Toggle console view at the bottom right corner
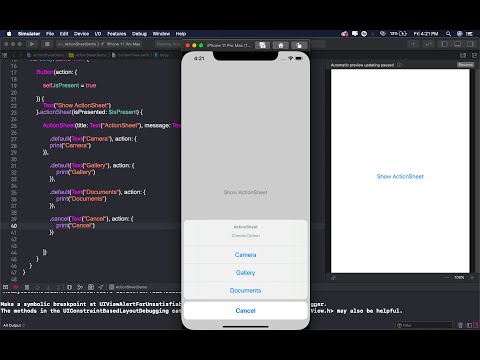This screenshot has height=360, width=480. pos(476,325)
